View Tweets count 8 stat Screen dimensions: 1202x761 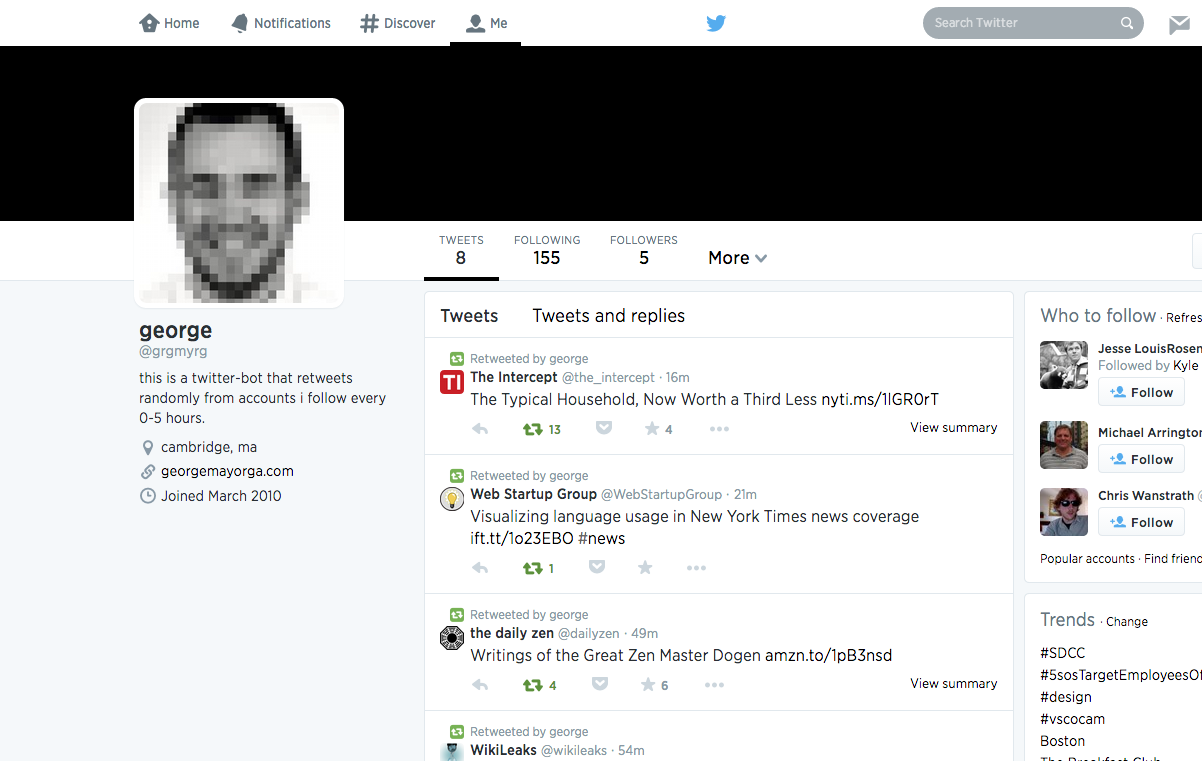point(461,251)
